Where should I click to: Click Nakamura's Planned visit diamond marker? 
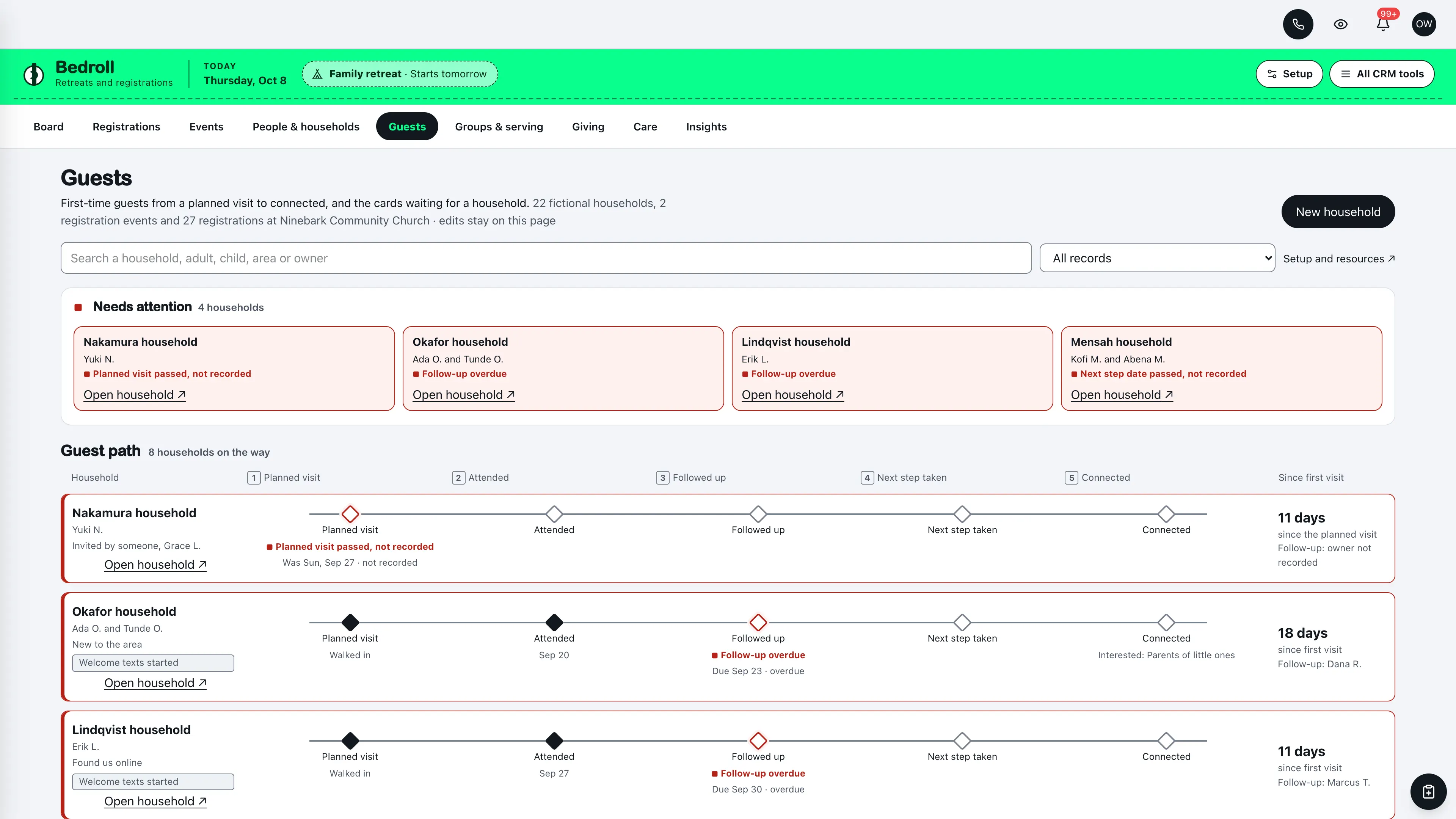pyautogui.click(x=350, y=514)
